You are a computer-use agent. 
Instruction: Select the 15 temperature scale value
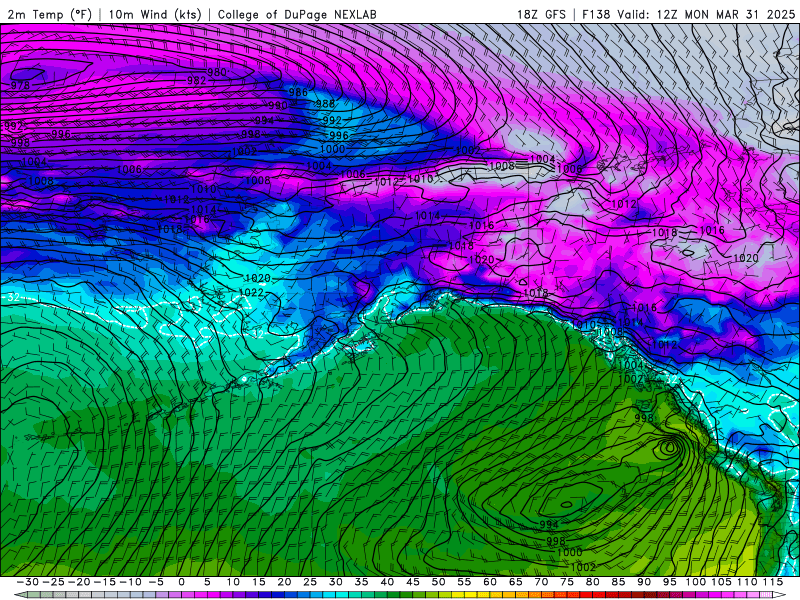(x=259, y=582)
